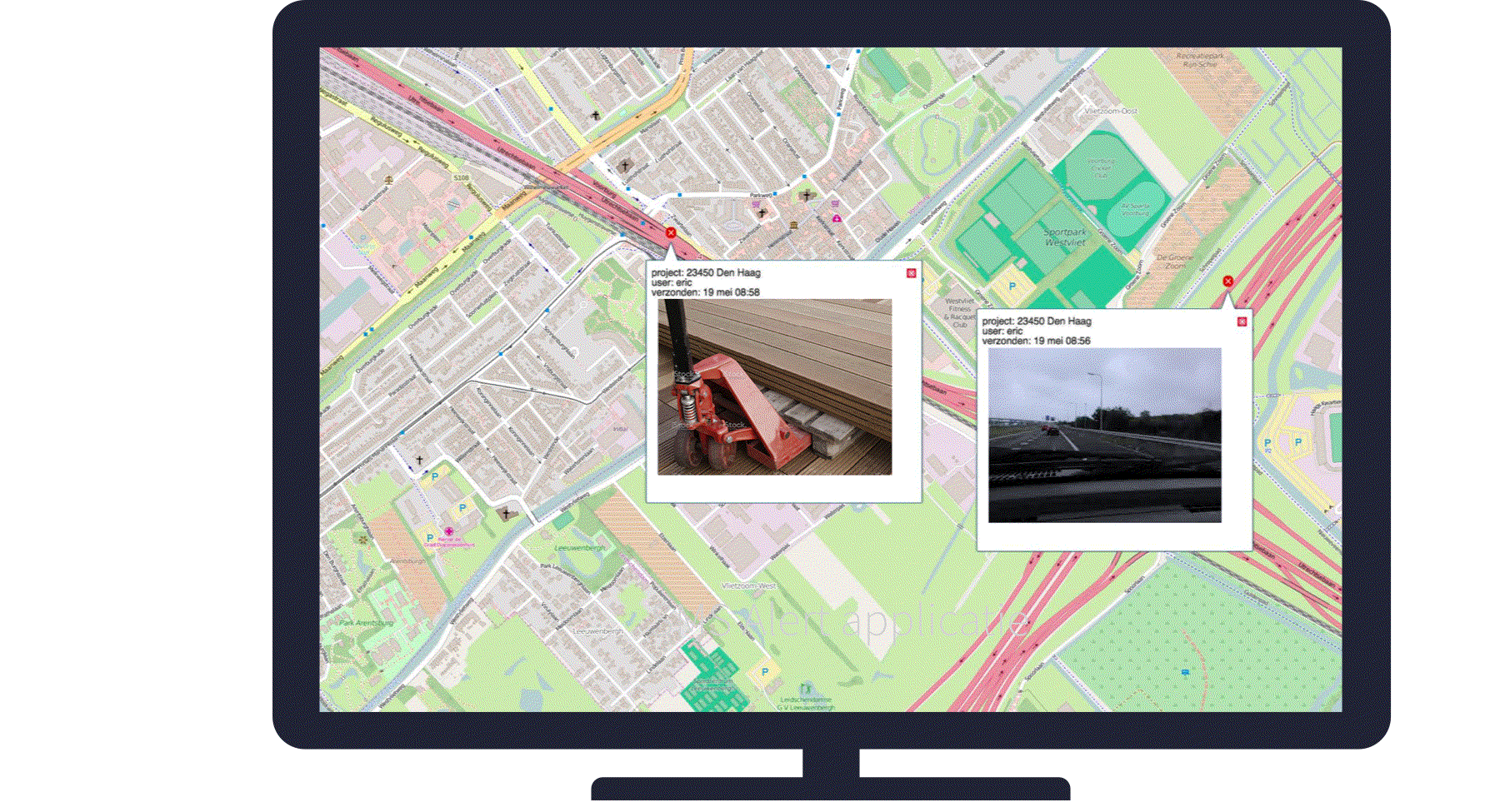Click the Park Arentsburg label

366,623
